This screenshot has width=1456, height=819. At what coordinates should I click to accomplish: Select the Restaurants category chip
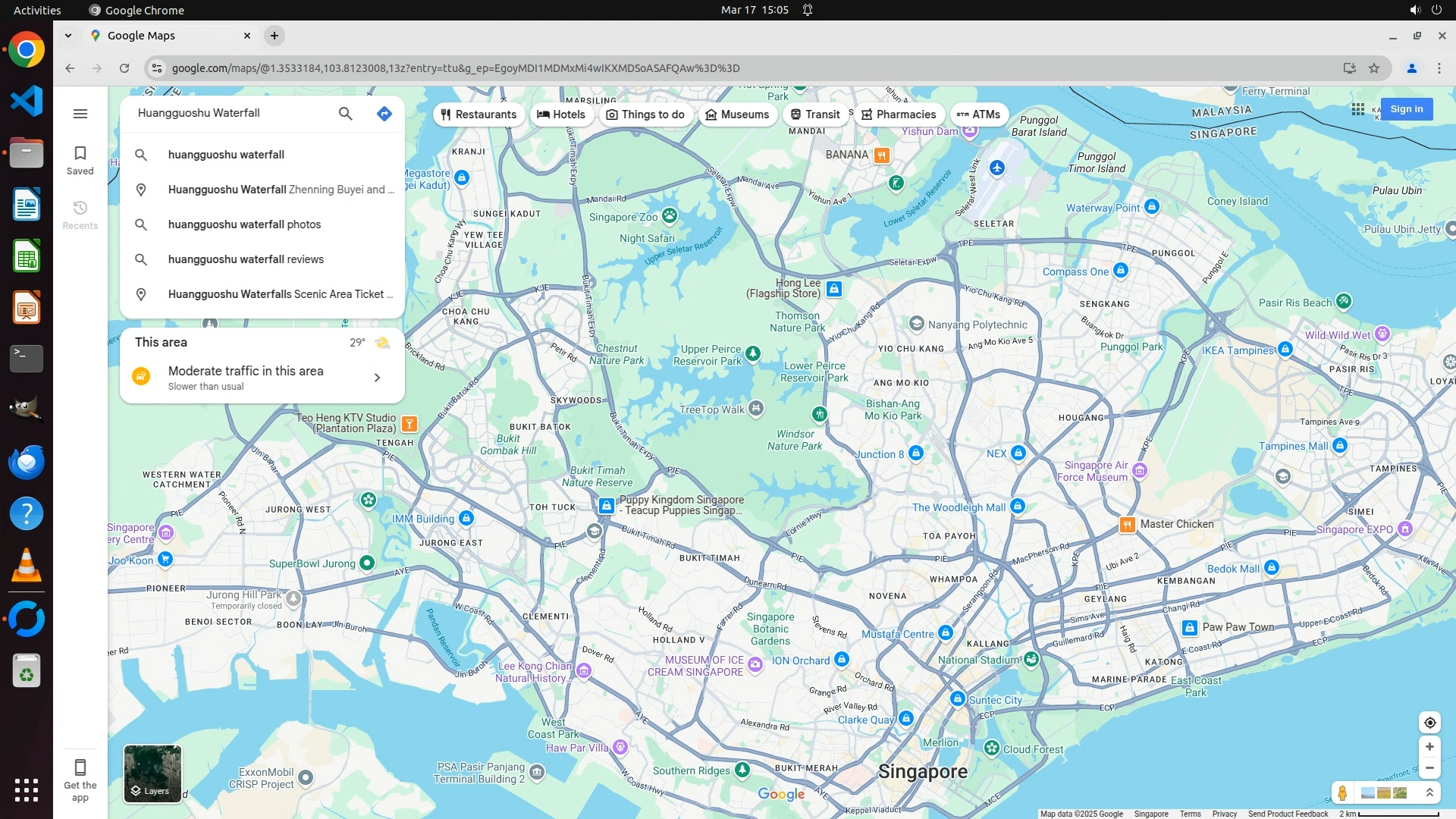479,115
